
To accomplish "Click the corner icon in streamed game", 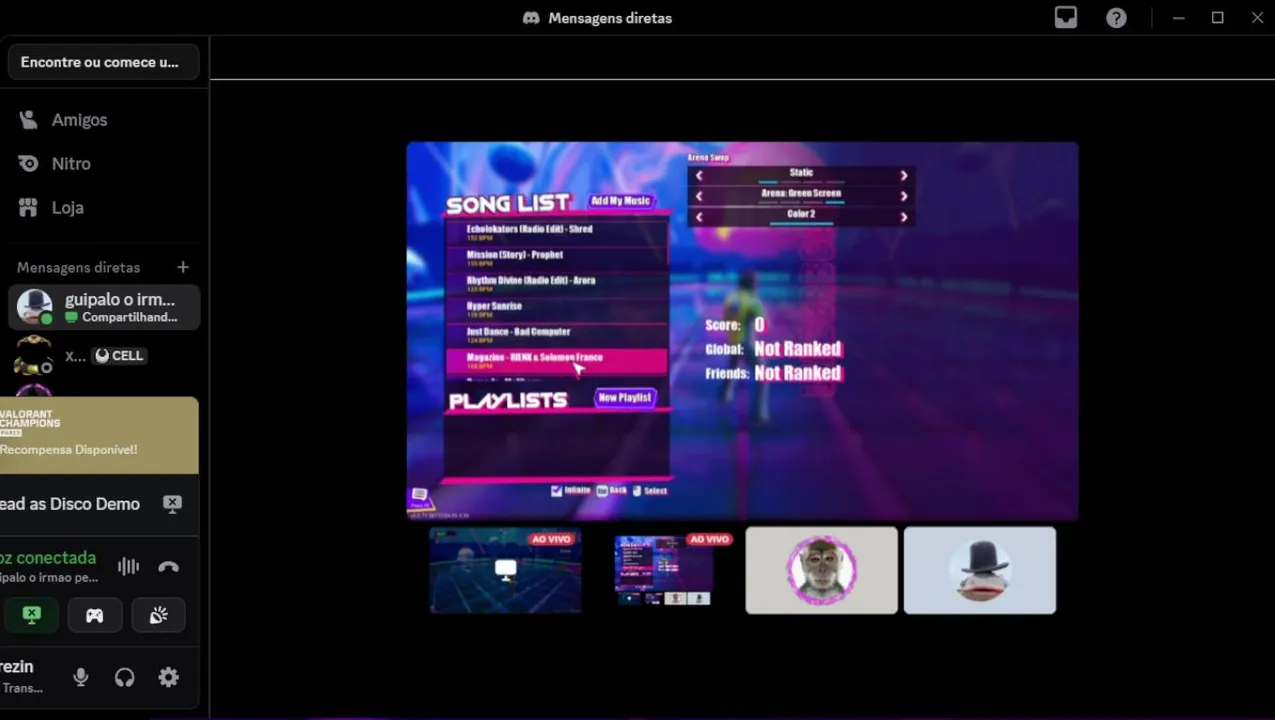I will pyautogui.click(x=419, y=496).
